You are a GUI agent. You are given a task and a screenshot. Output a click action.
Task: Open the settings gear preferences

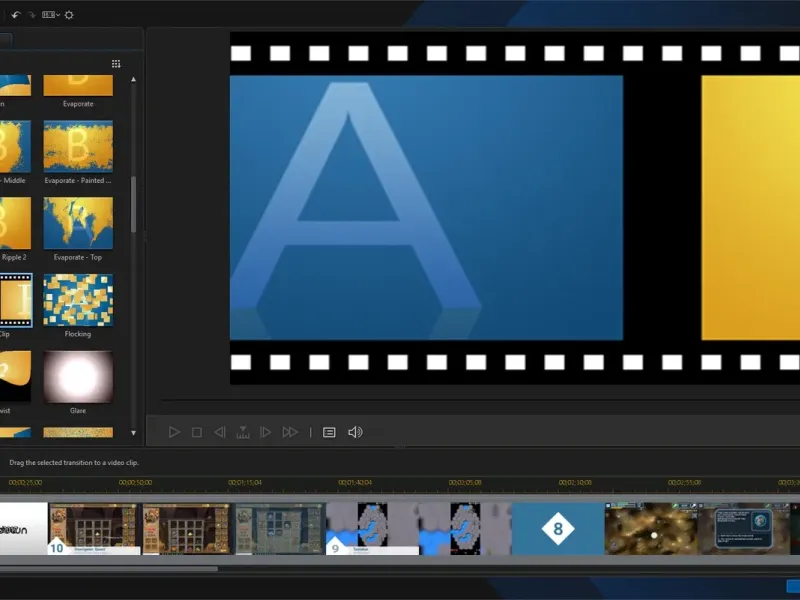pos(69,15)
